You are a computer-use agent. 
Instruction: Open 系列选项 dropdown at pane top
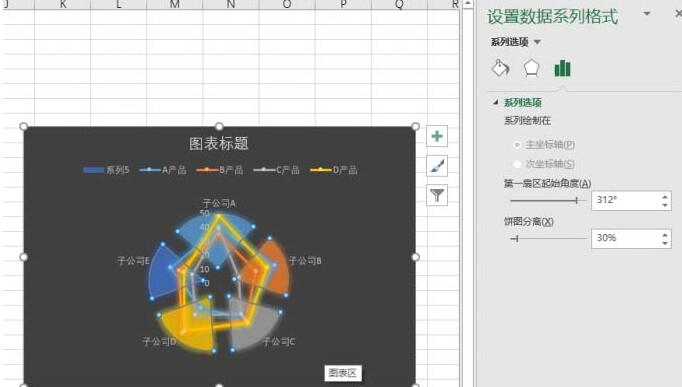click(515, 42)
